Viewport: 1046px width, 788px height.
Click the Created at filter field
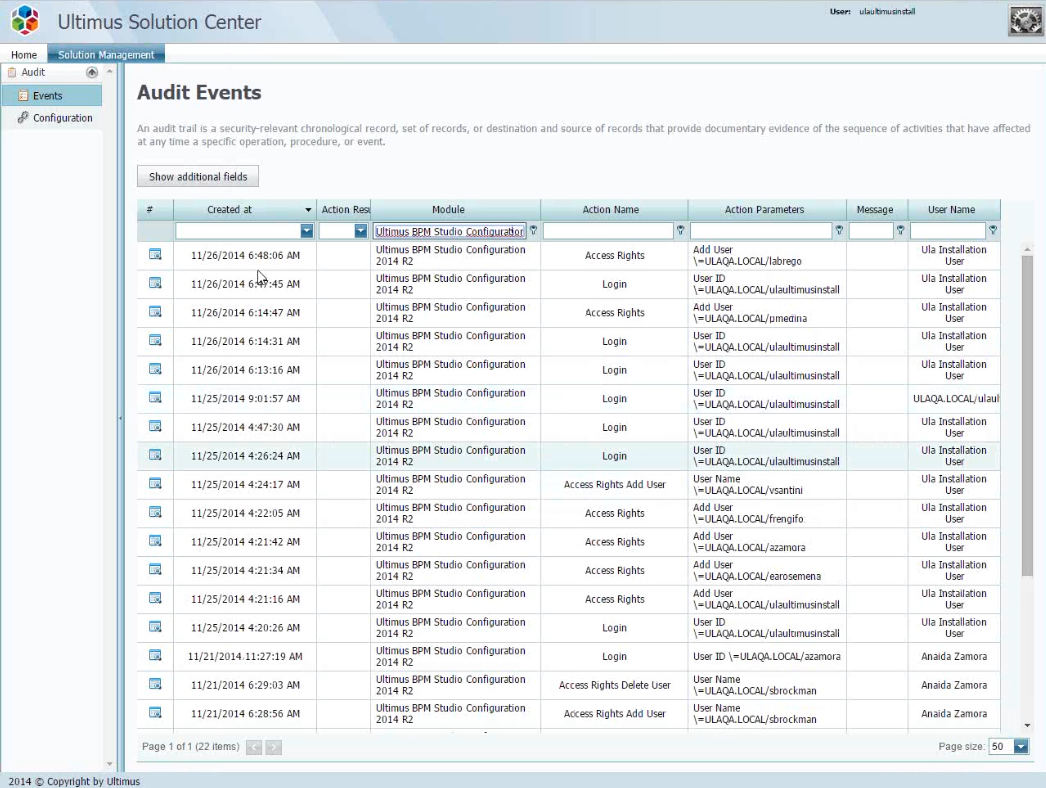click(237, 231)
